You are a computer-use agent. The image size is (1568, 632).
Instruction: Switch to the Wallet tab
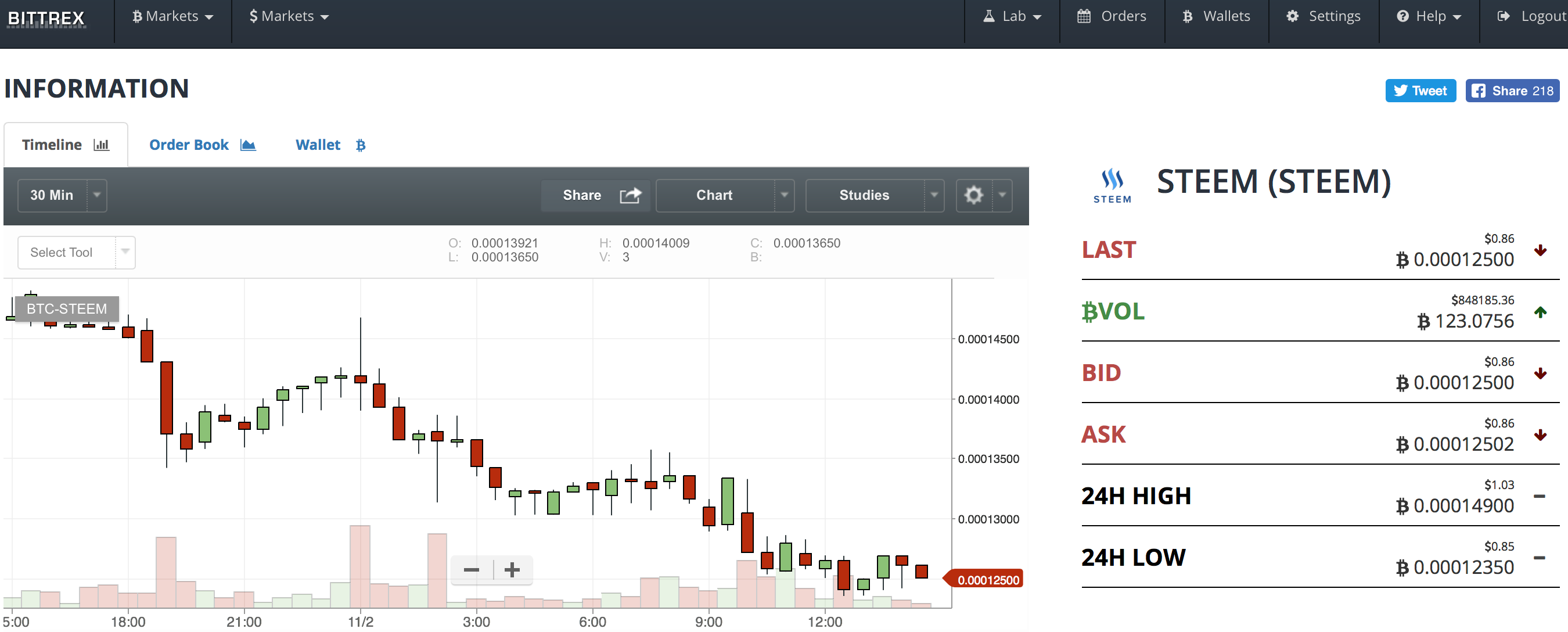(x=330, y=145)
